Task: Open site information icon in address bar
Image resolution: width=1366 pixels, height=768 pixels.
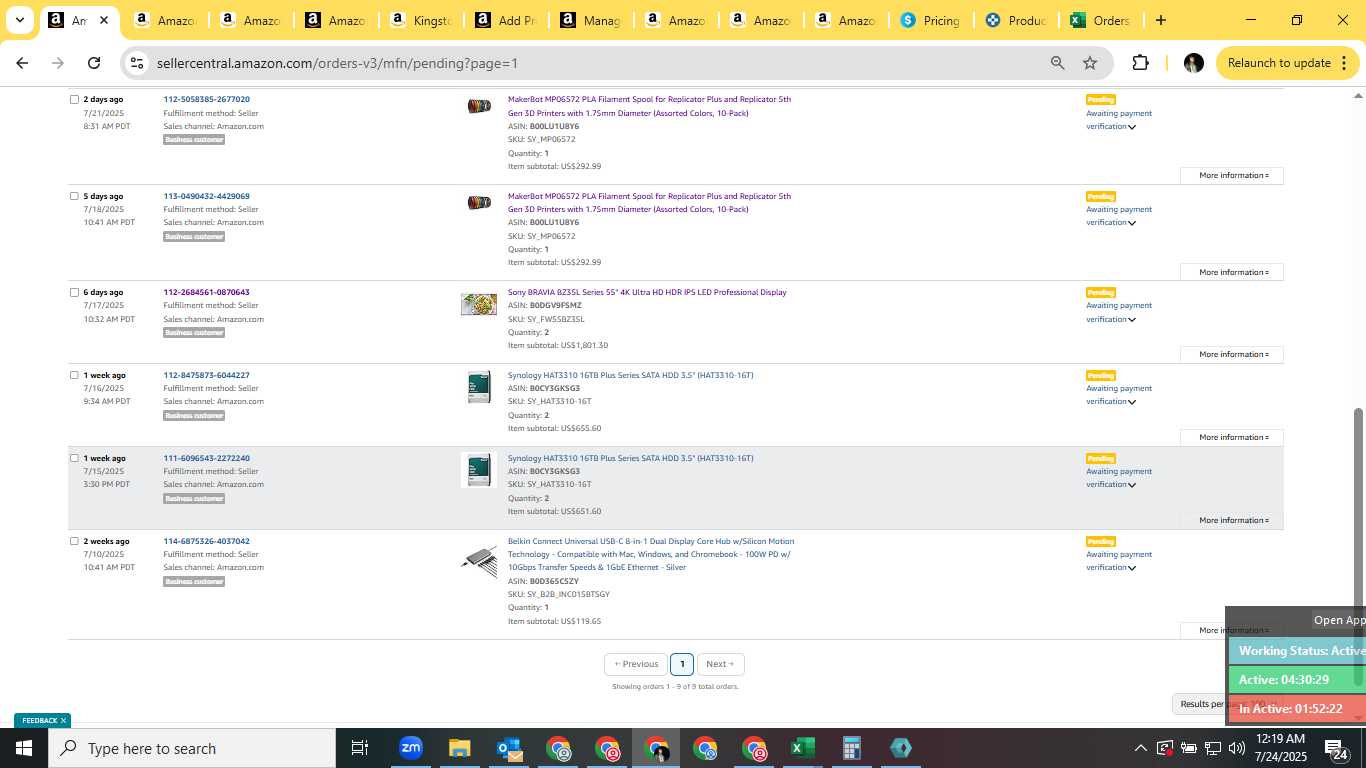Action: coord(138,63)
